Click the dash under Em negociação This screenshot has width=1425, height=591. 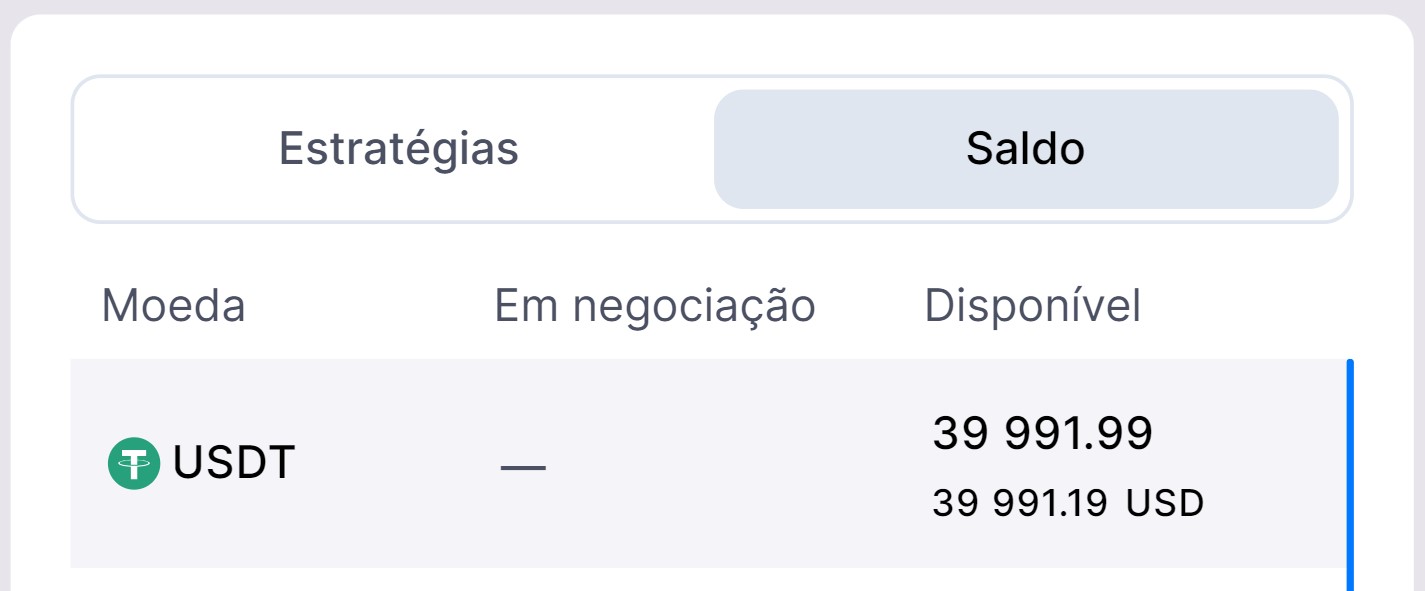click(x=523, y=467)
